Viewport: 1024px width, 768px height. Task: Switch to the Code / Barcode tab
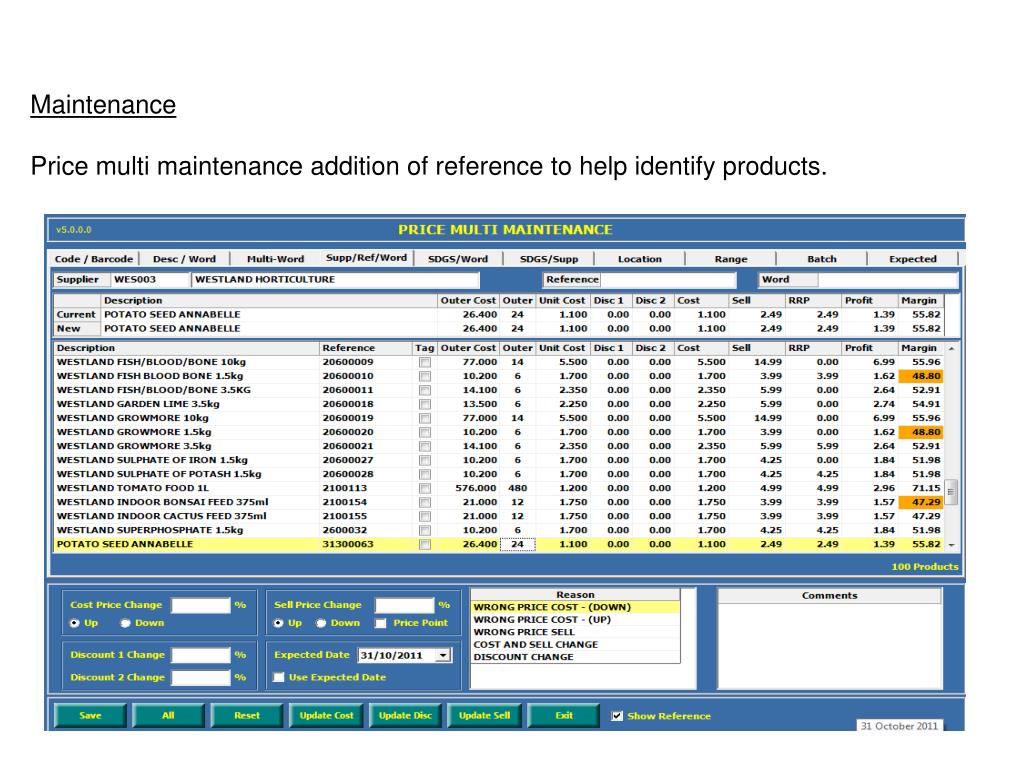point(93,259)
